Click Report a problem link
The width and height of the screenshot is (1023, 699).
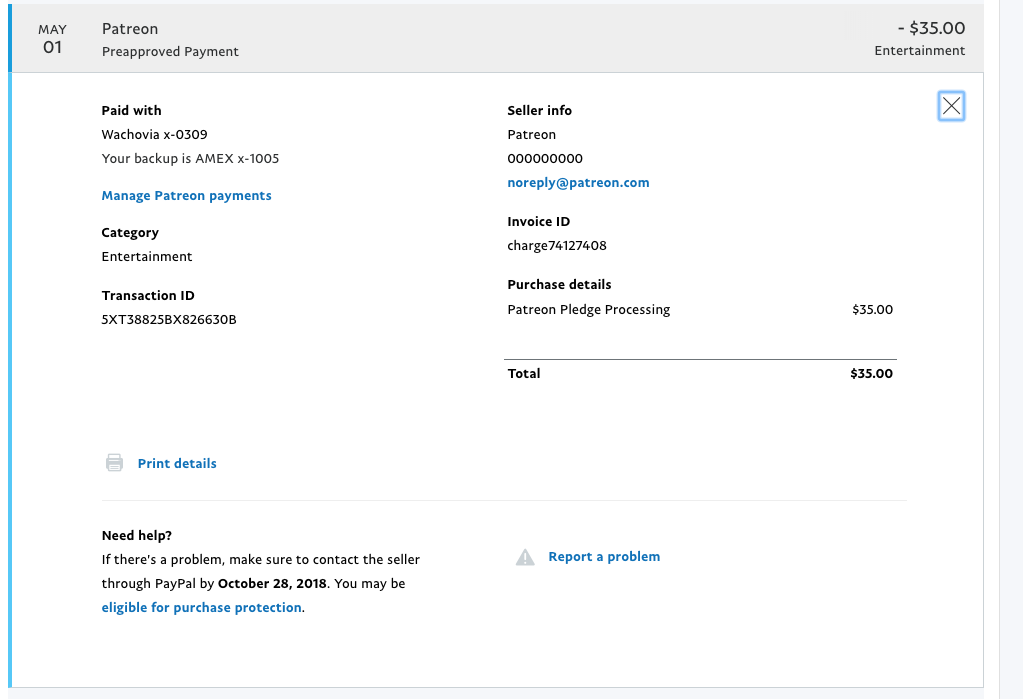click(604, 557)
